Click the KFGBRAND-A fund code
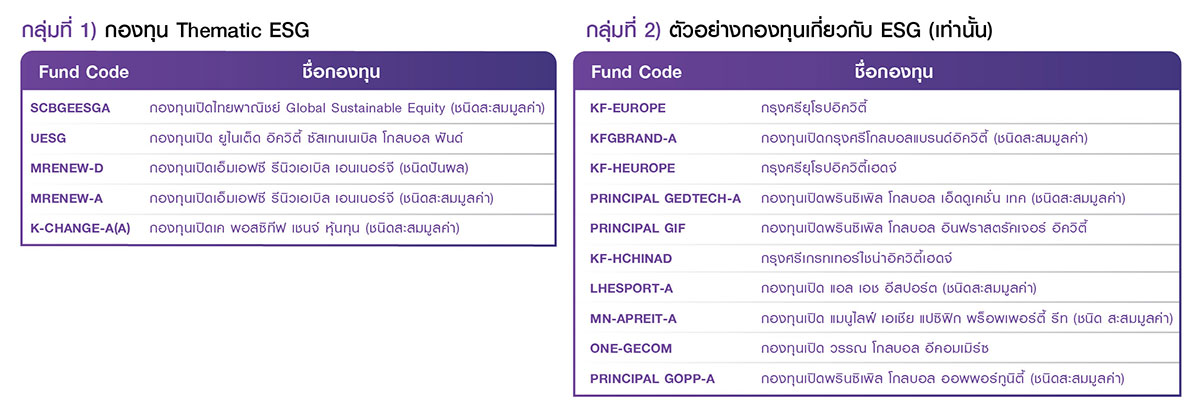This screenshot has width=1200, height=415. click(x=633, y=137)
